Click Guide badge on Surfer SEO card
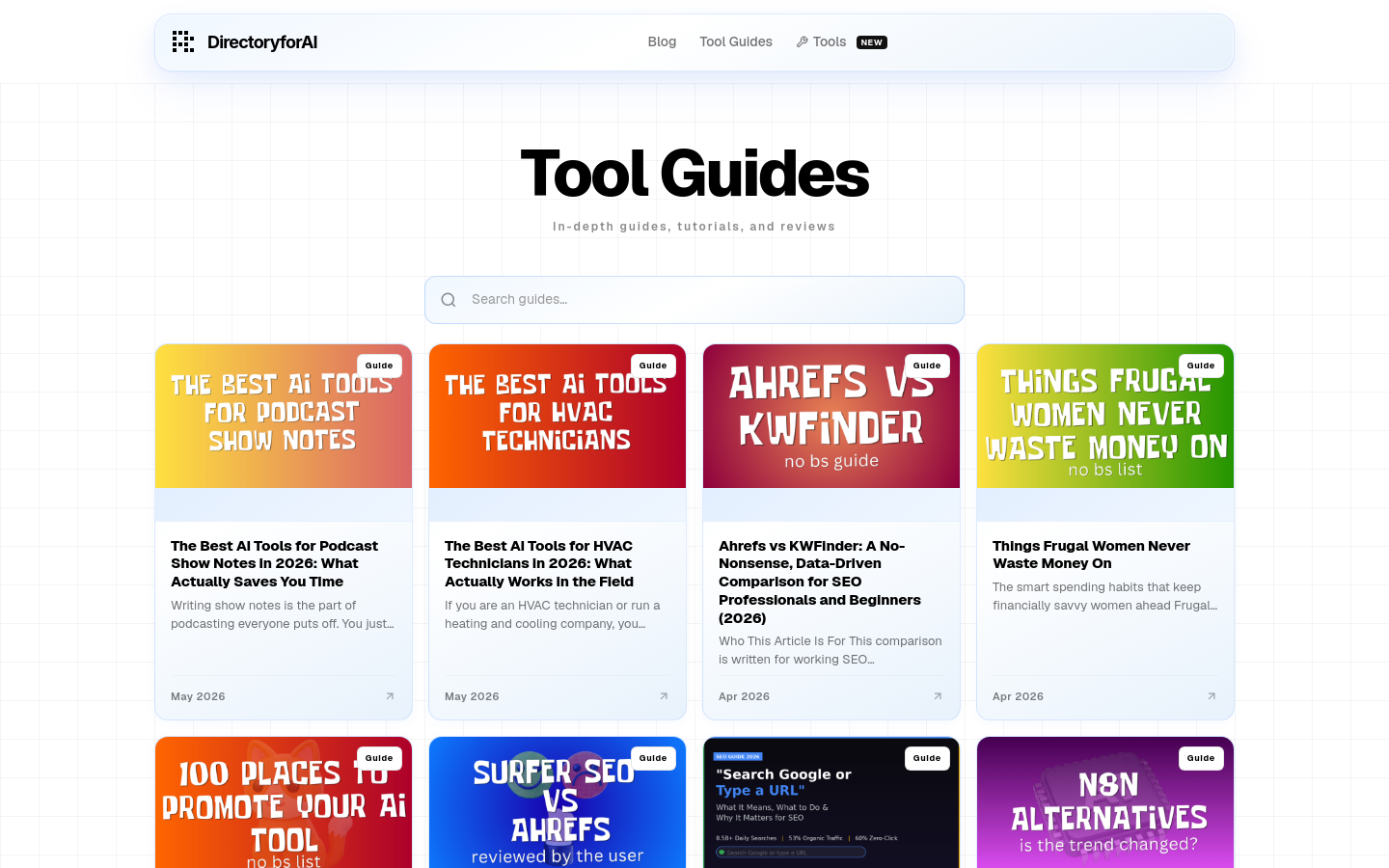The height and width of the screenshot is (868, 1389). [653, 758]
